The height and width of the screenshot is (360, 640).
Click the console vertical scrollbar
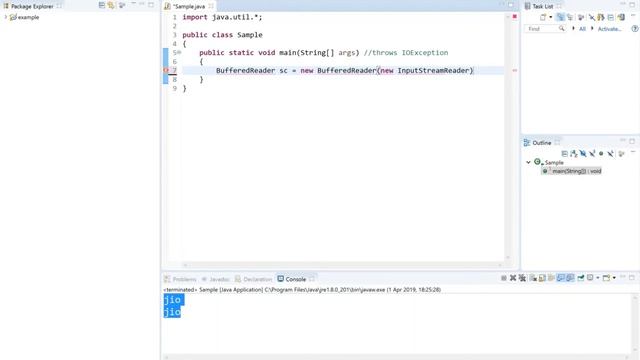pos(635,324)
